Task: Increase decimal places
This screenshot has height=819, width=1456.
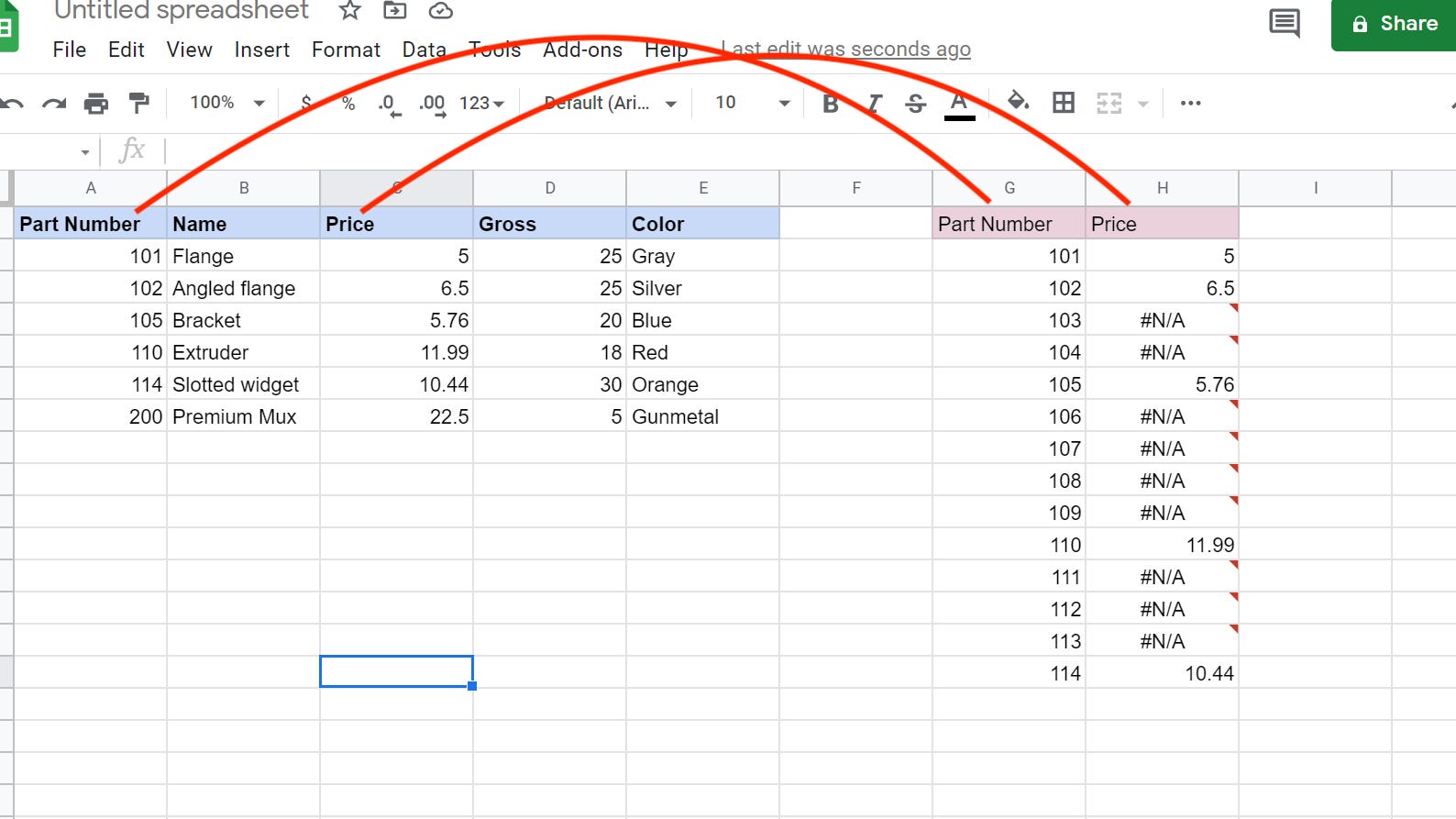Action: coord(432,105)
